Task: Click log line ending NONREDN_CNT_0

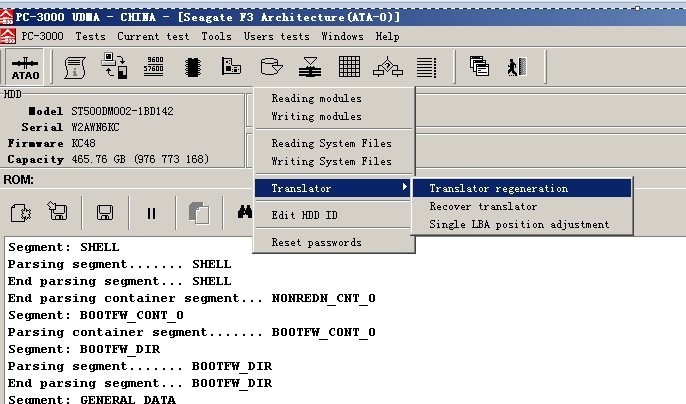Action: coord(192,299)
